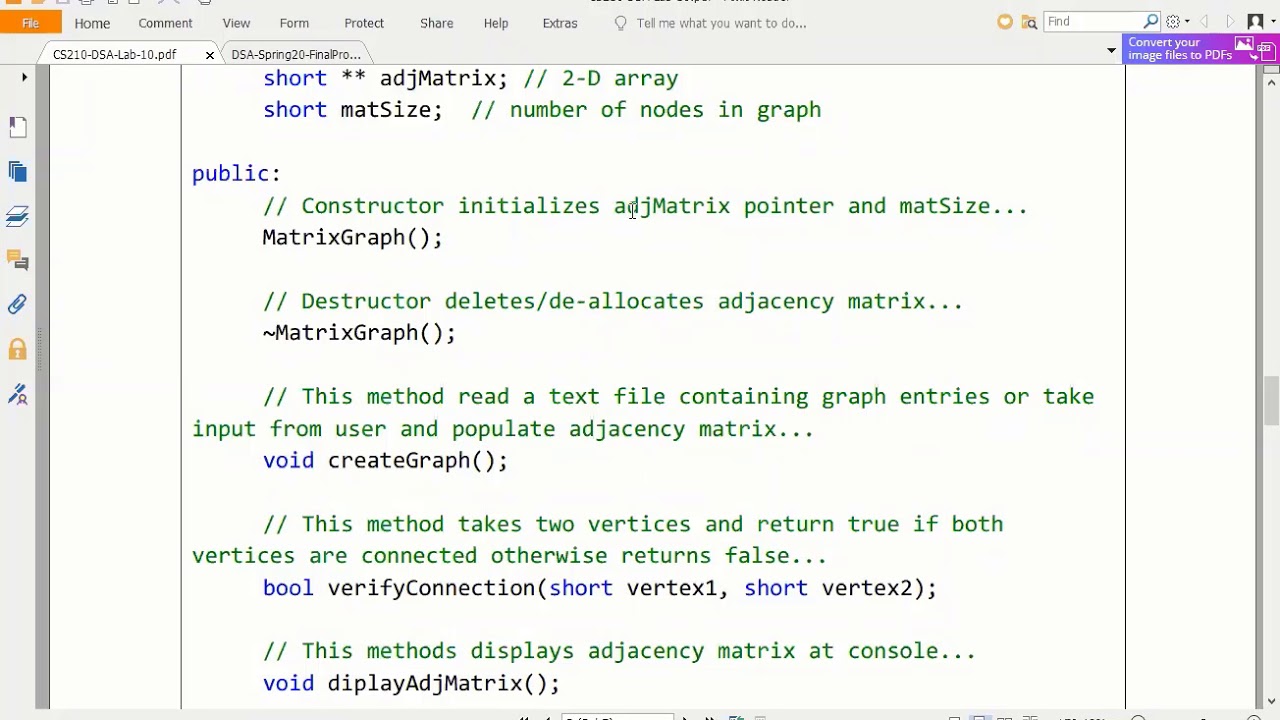Open the Security lock panel

point(17,350)
